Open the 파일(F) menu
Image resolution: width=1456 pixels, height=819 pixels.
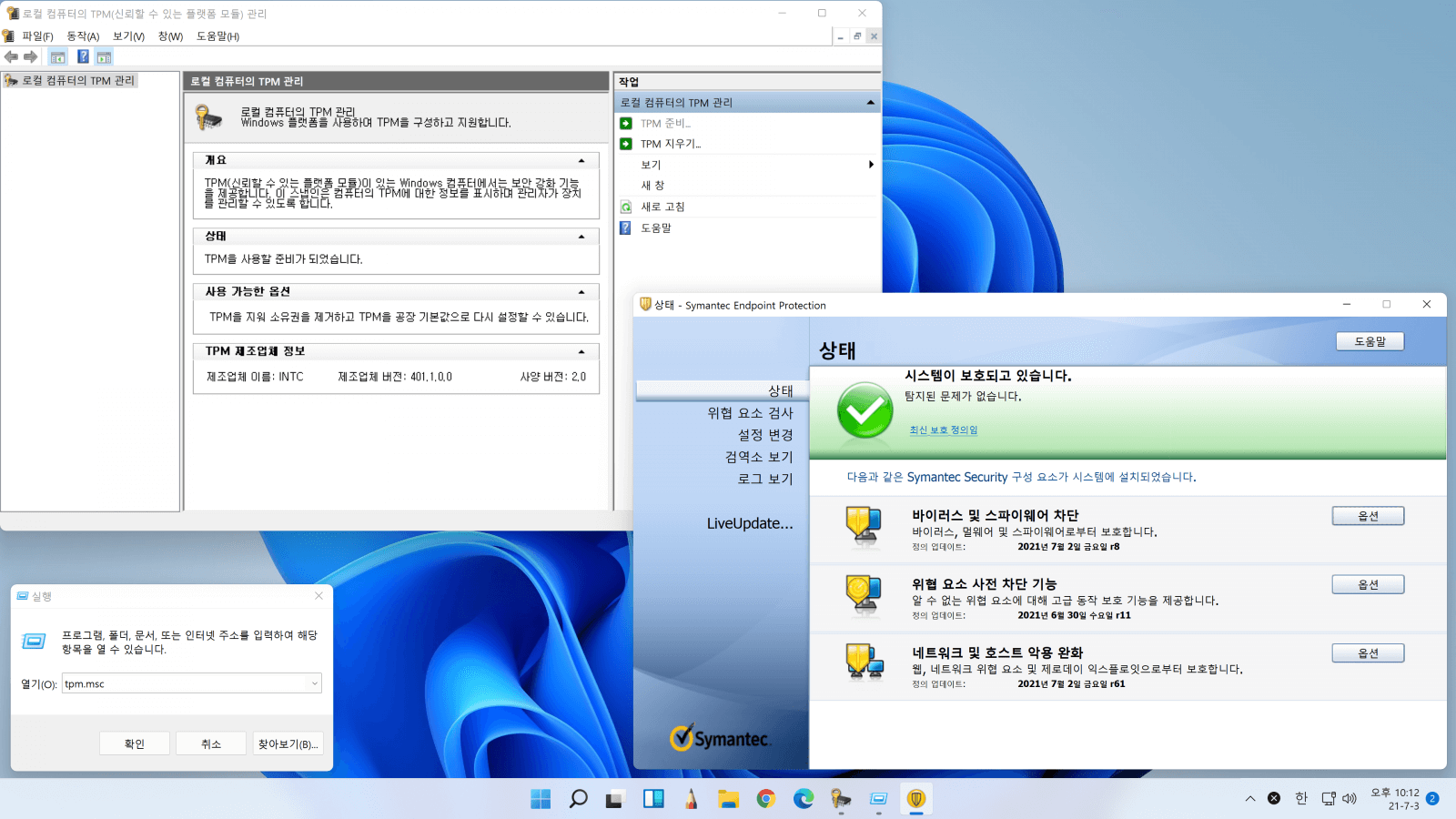[x=37, y=36]
